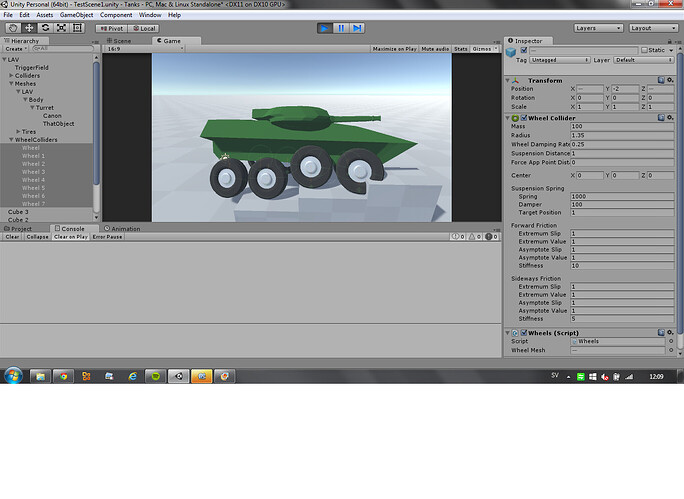This screenshot has width=684, height=499.
Task: Click the Collapse button in Console
Action: pos(37,237)
